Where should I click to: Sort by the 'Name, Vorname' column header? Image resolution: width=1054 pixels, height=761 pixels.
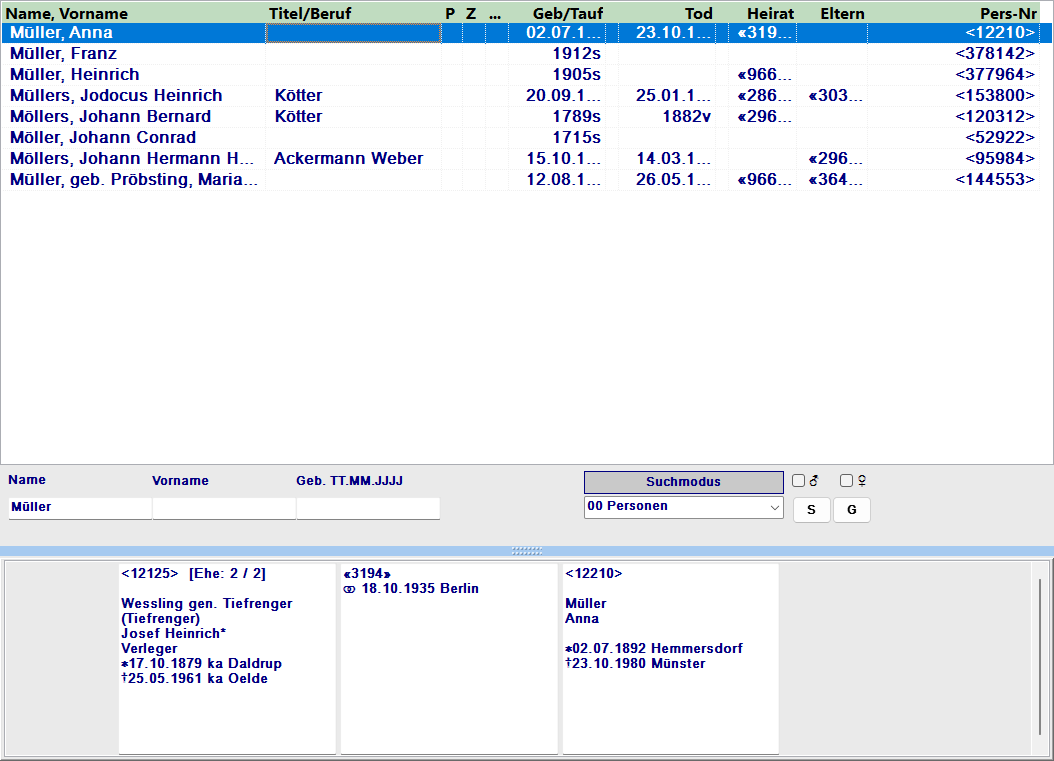68,13
